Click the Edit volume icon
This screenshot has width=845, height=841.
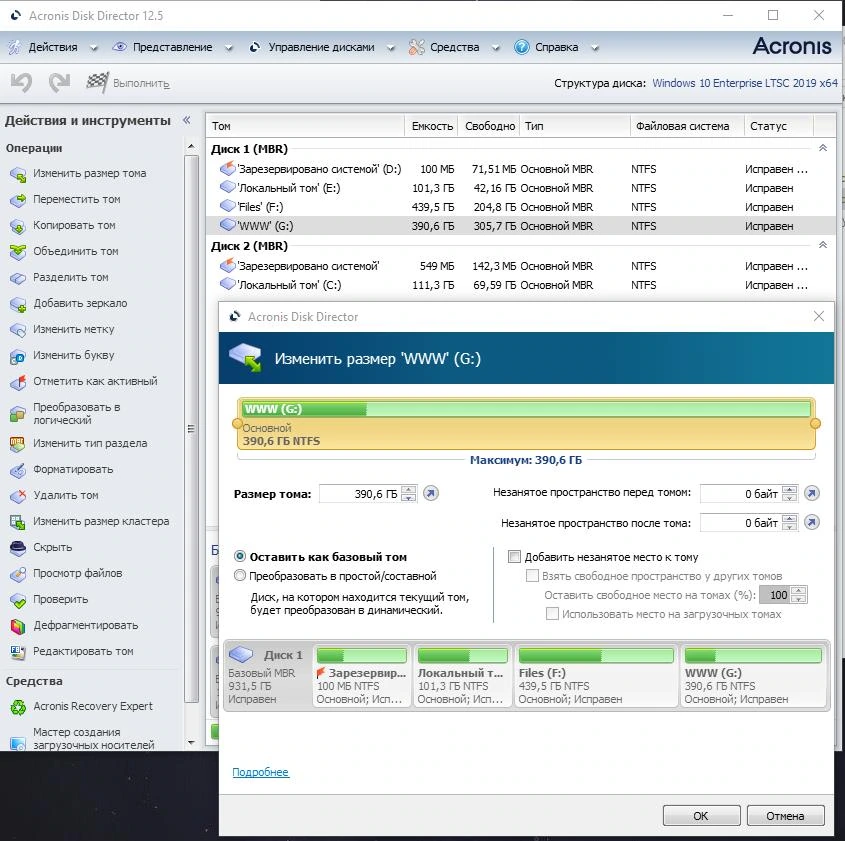pos(18,652)
